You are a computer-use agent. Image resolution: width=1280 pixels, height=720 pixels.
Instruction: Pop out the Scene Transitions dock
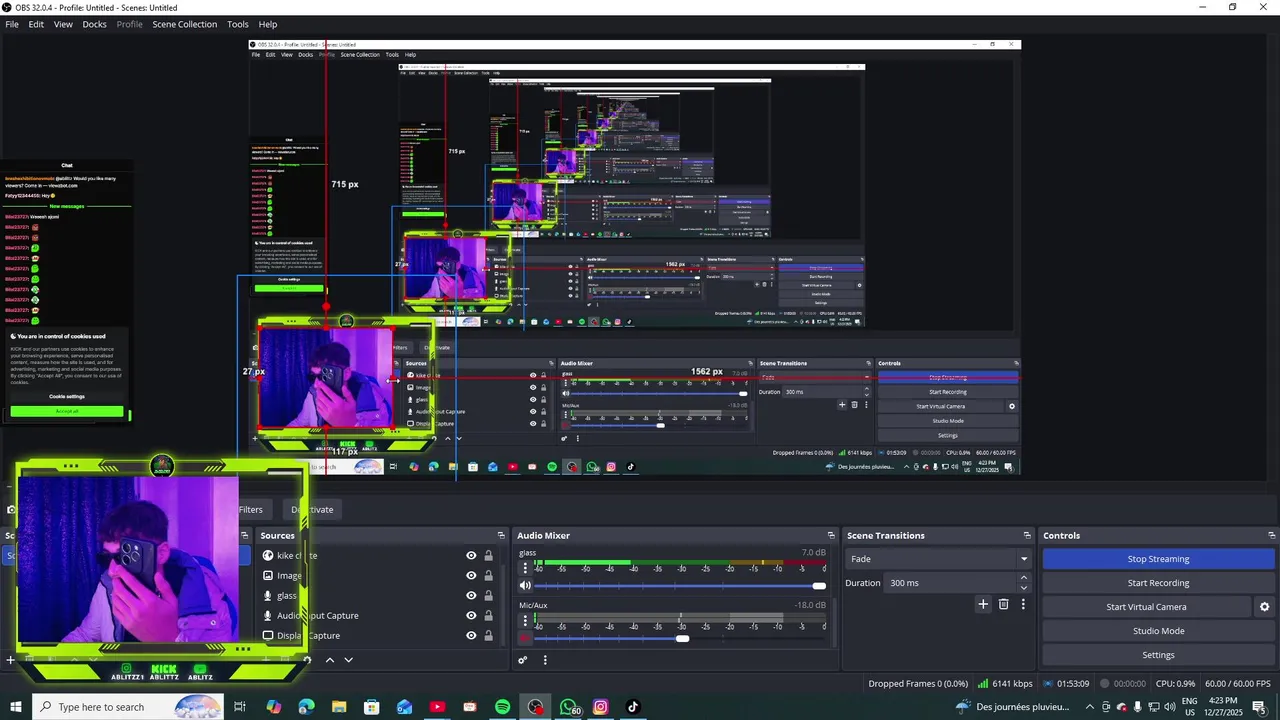1027,536
